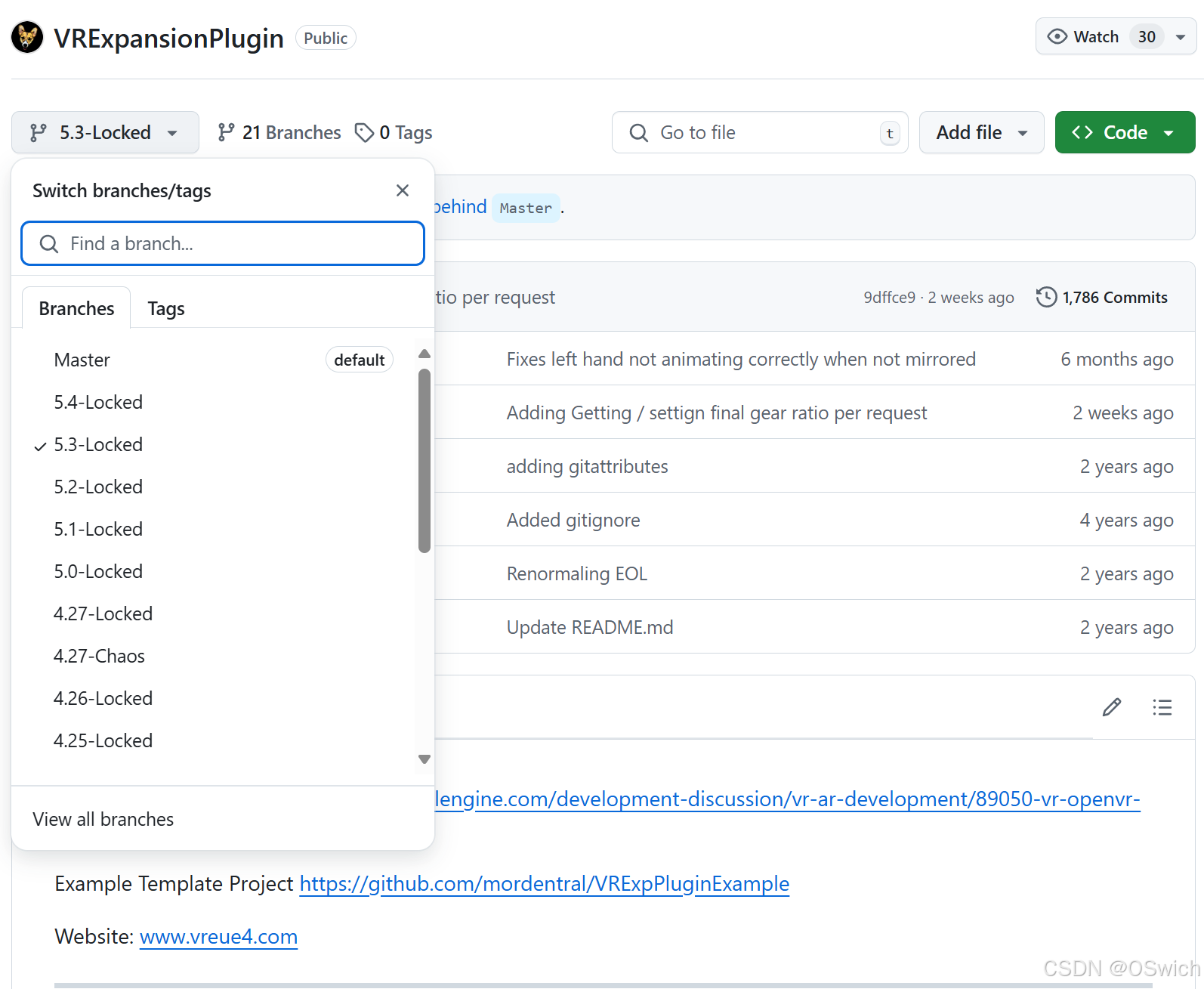This screenshot has height=989, width=1204.
Task: Open the Watch options dropdown arrow
Action: pos(1181,37)
